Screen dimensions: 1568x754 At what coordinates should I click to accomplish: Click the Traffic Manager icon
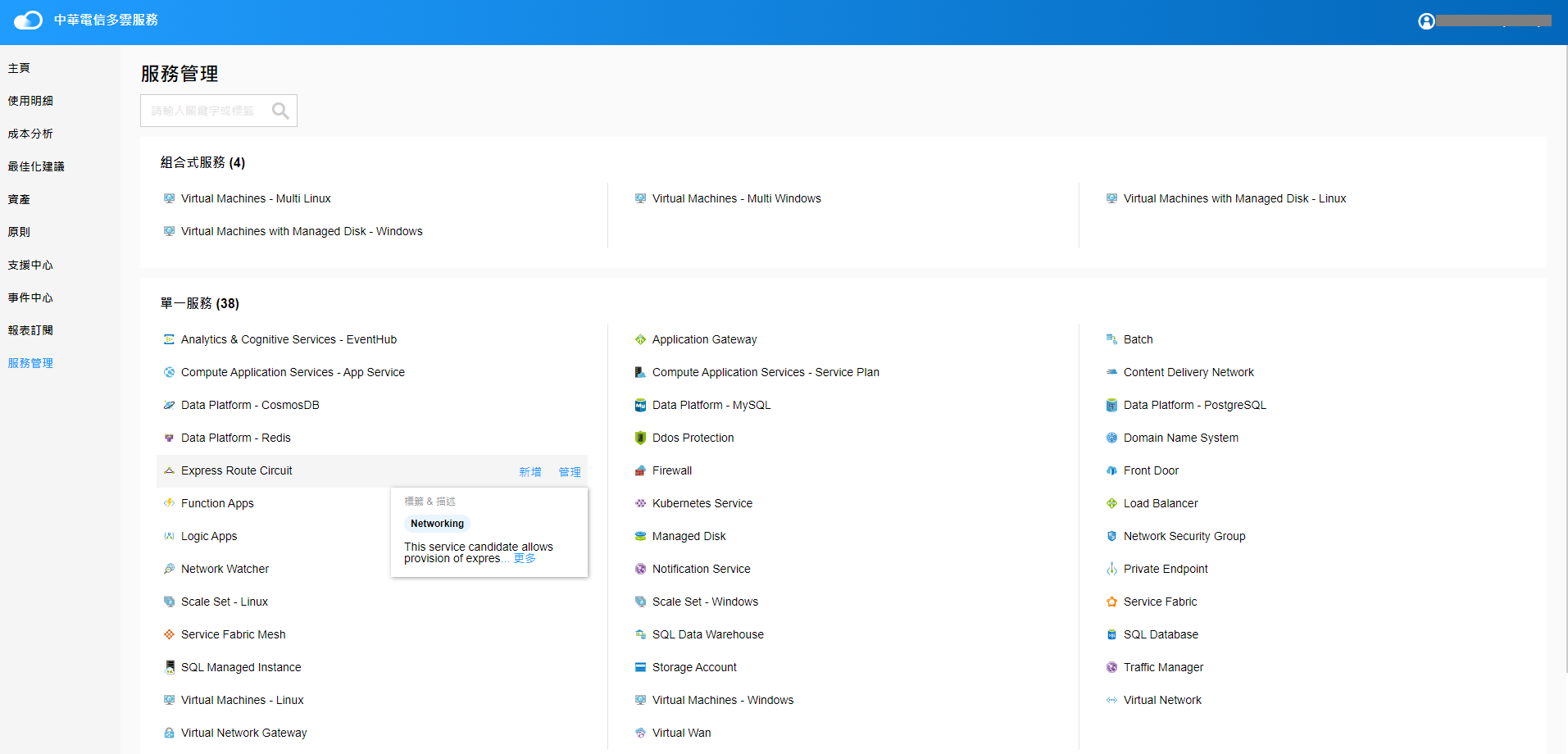[1111, 667]
